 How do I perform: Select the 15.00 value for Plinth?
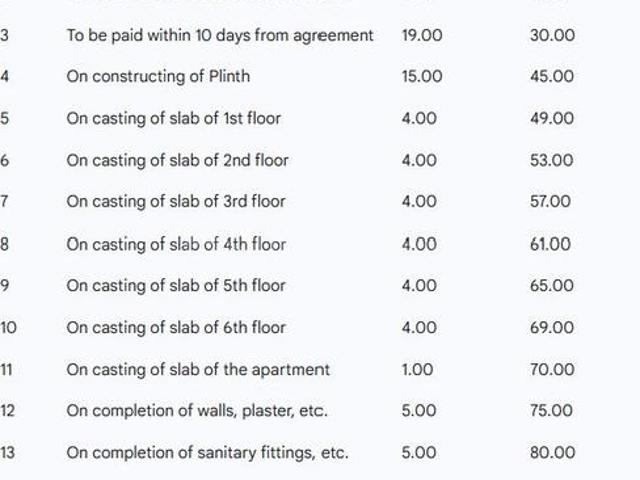point(421,77)
